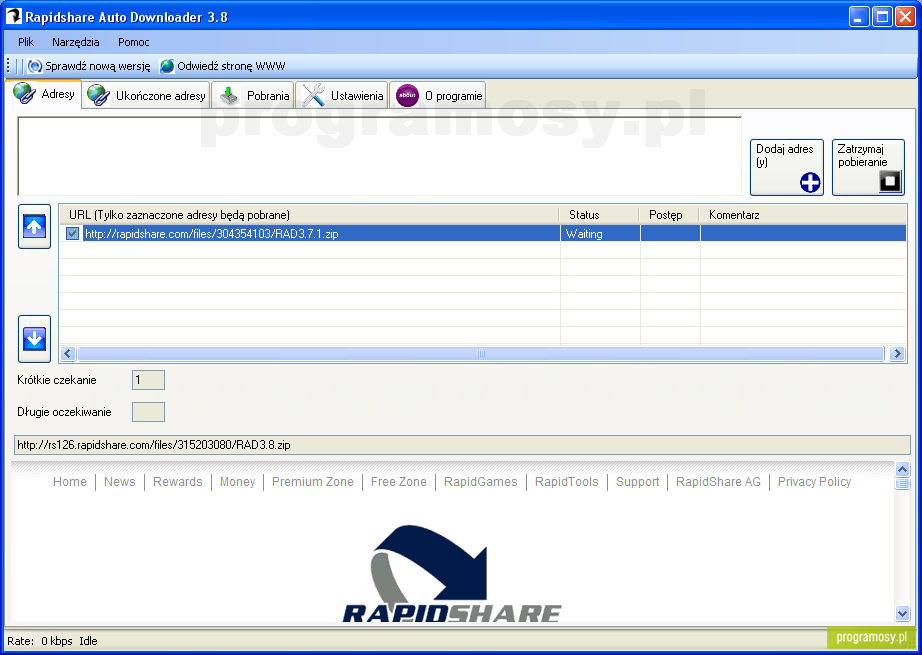The image size is (922, 655).
Task: Click the toolbar drag grip handle
Action: 8,66
